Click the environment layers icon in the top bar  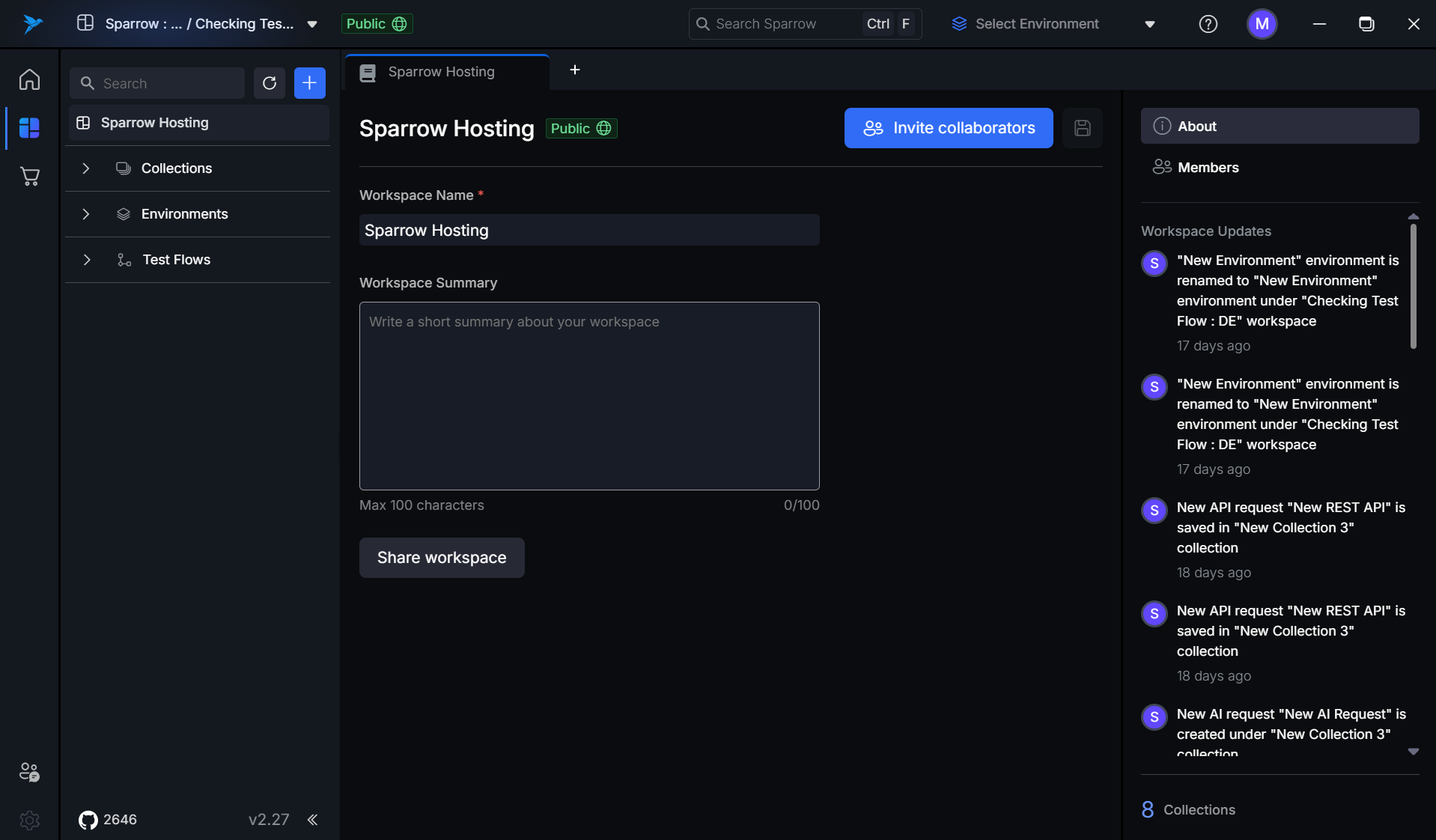(959, 24)
